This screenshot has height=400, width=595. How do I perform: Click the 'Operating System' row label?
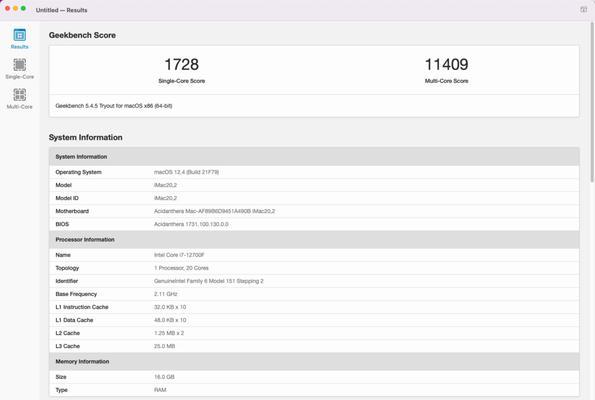tap(79, 172)
